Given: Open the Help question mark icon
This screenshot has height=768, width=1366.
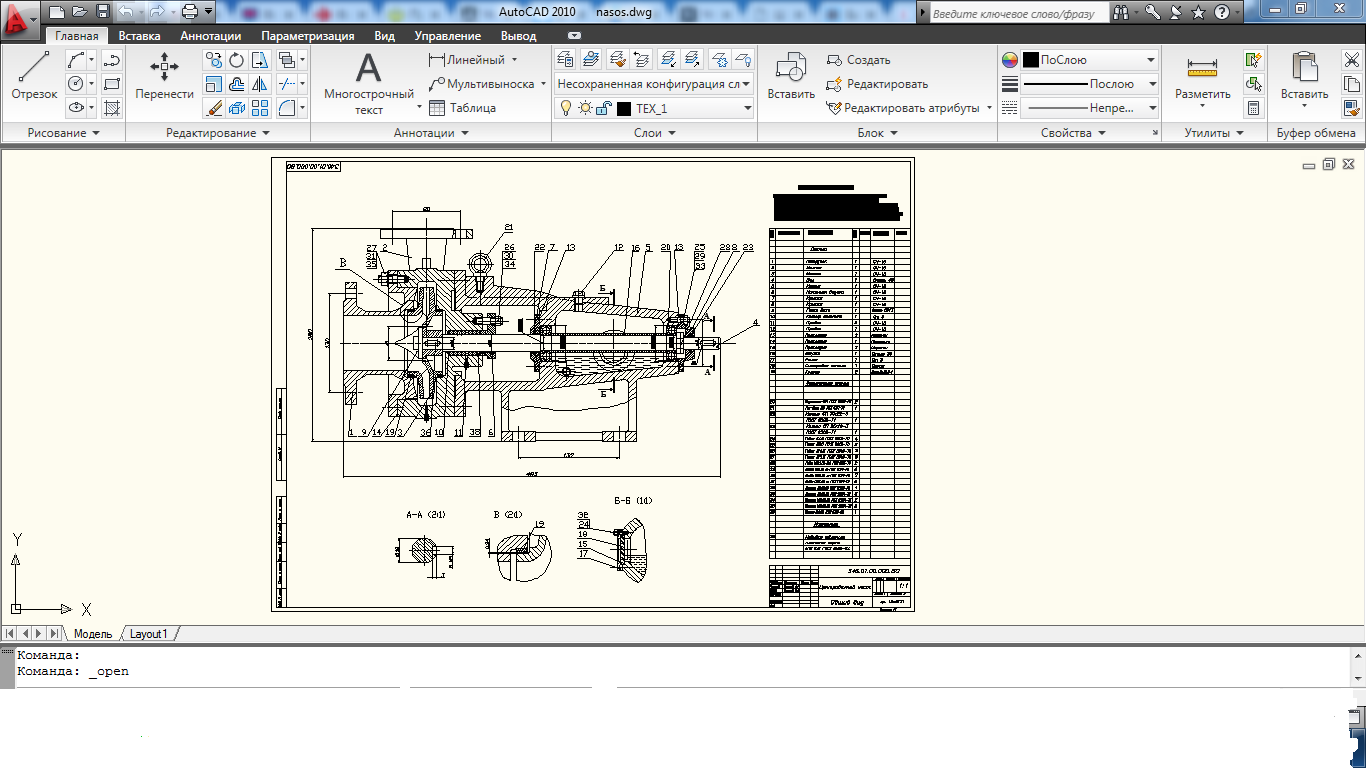Looking at the screenshot, I should [1222, 13].
